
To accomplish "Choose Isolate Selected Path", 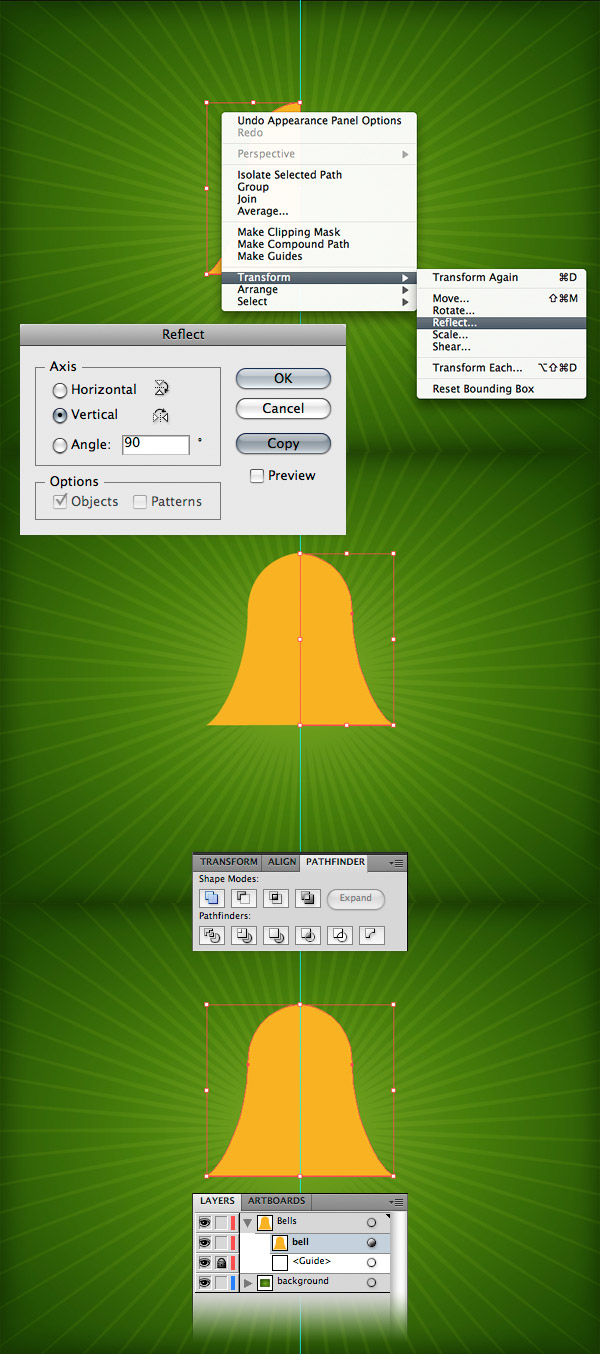I will click(318, 175).
